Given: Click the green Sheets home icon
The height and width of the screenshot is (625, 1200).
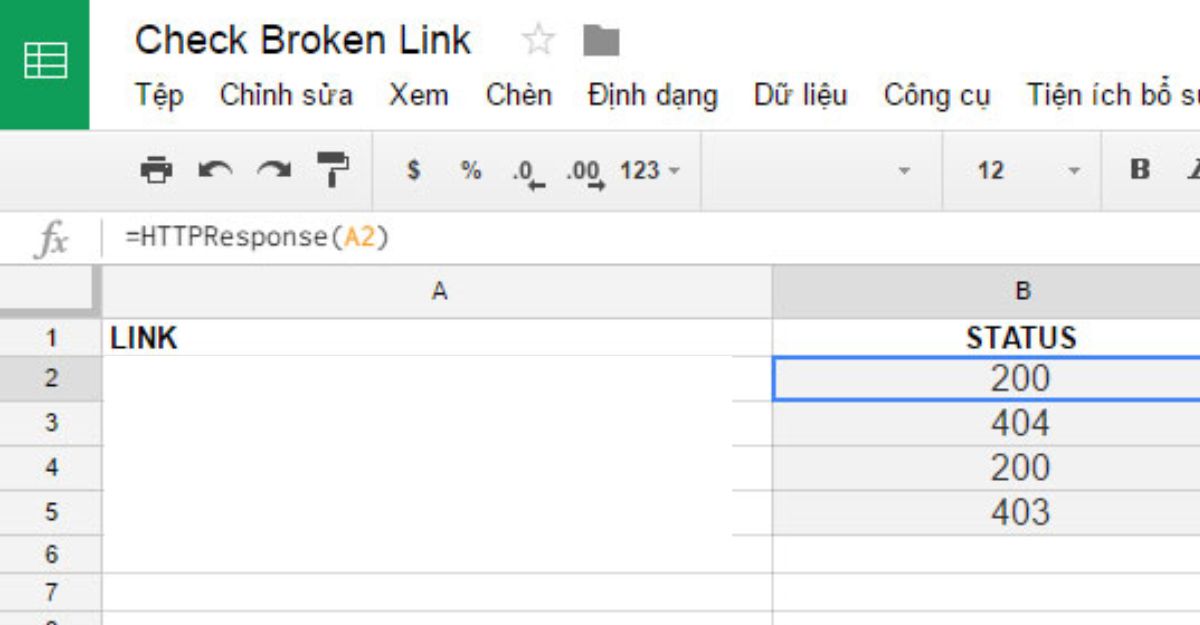Looking at the screenshot, I should (44, 64).
